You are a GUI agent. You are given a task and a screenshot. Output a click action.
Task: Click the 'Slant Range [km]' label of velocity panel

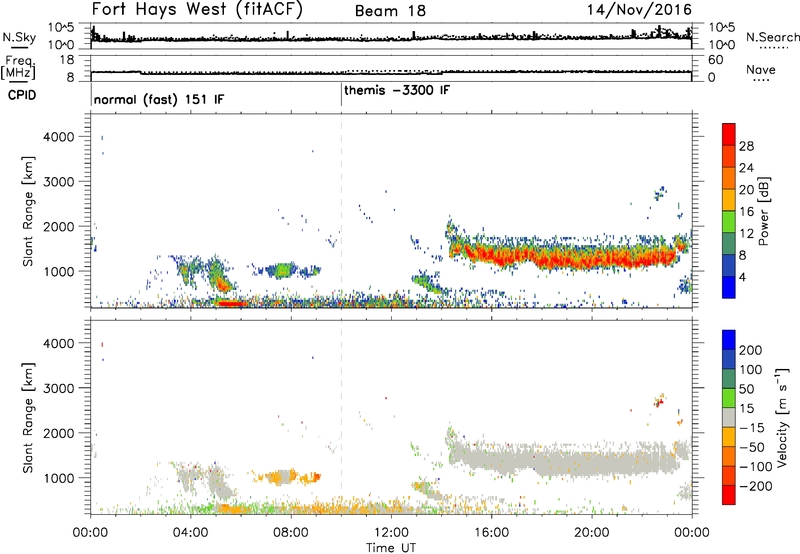coord(28,418)
